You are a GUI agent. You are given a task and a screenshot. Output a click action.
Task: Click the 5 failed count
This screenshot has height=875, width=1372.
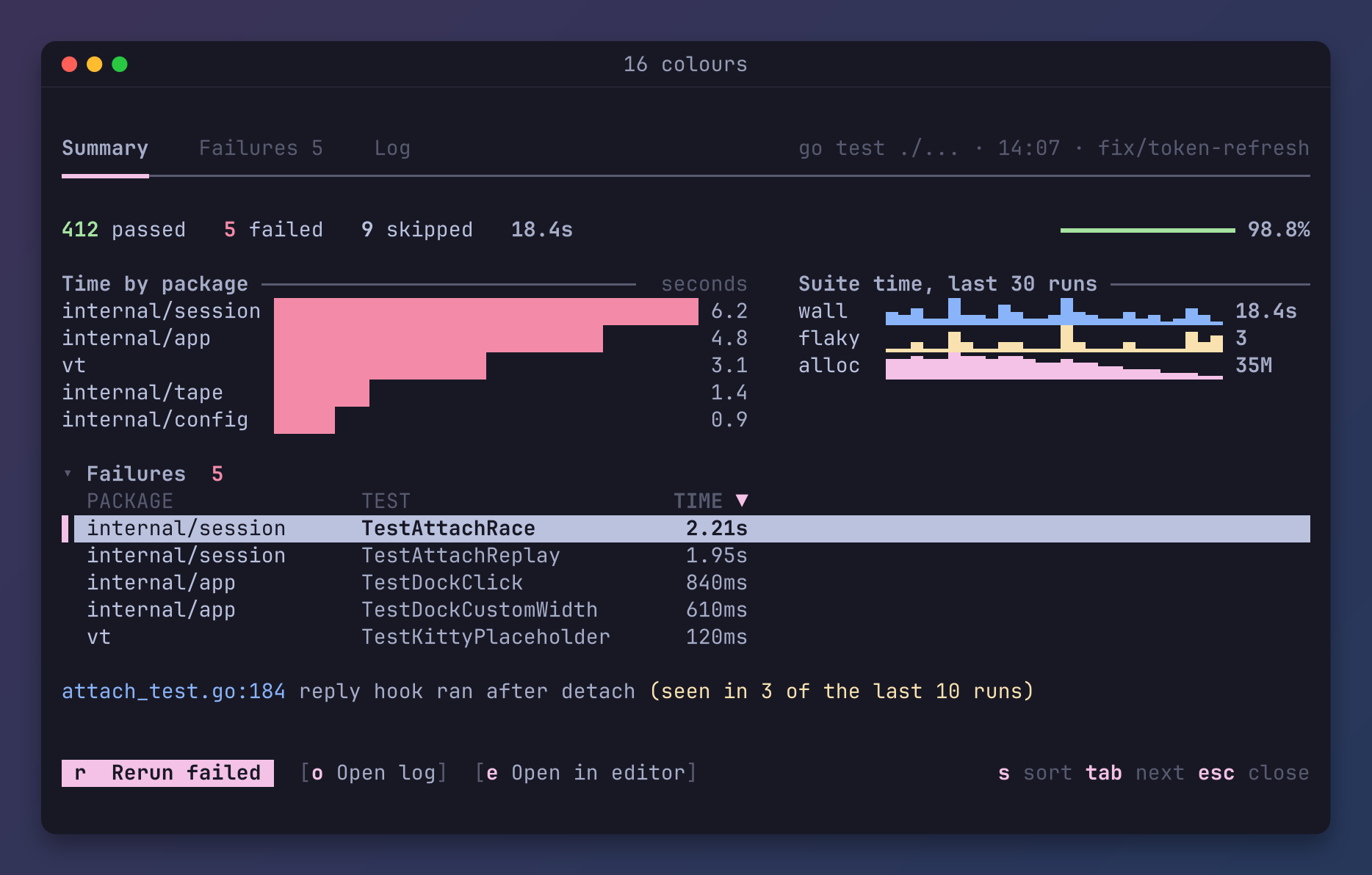(273, 230)
